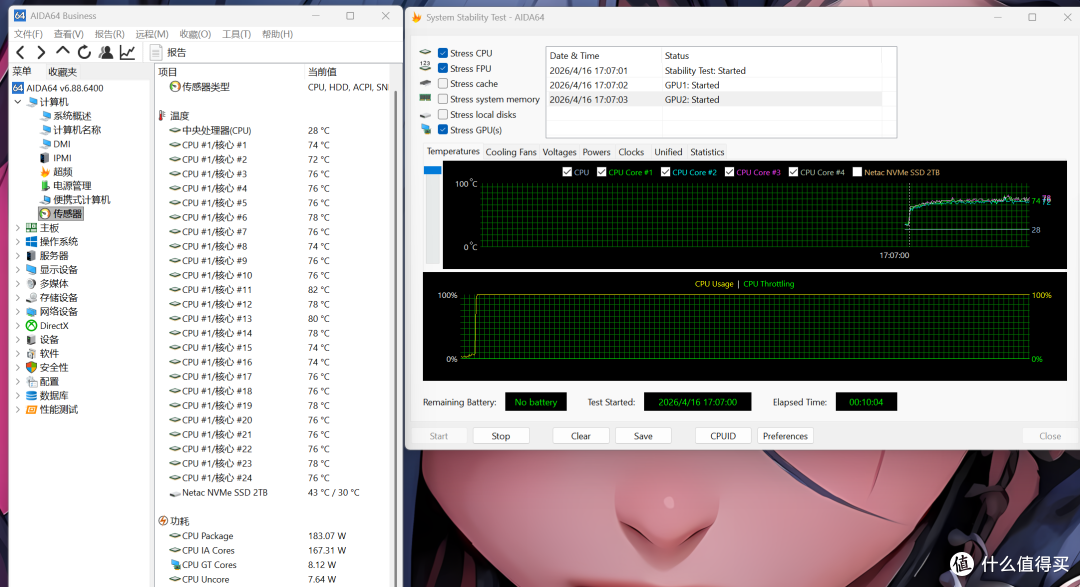Uncheck the CPU graph legend checkbox
Viewport: 1080px width, 587px height.
(x=567, y=172)
